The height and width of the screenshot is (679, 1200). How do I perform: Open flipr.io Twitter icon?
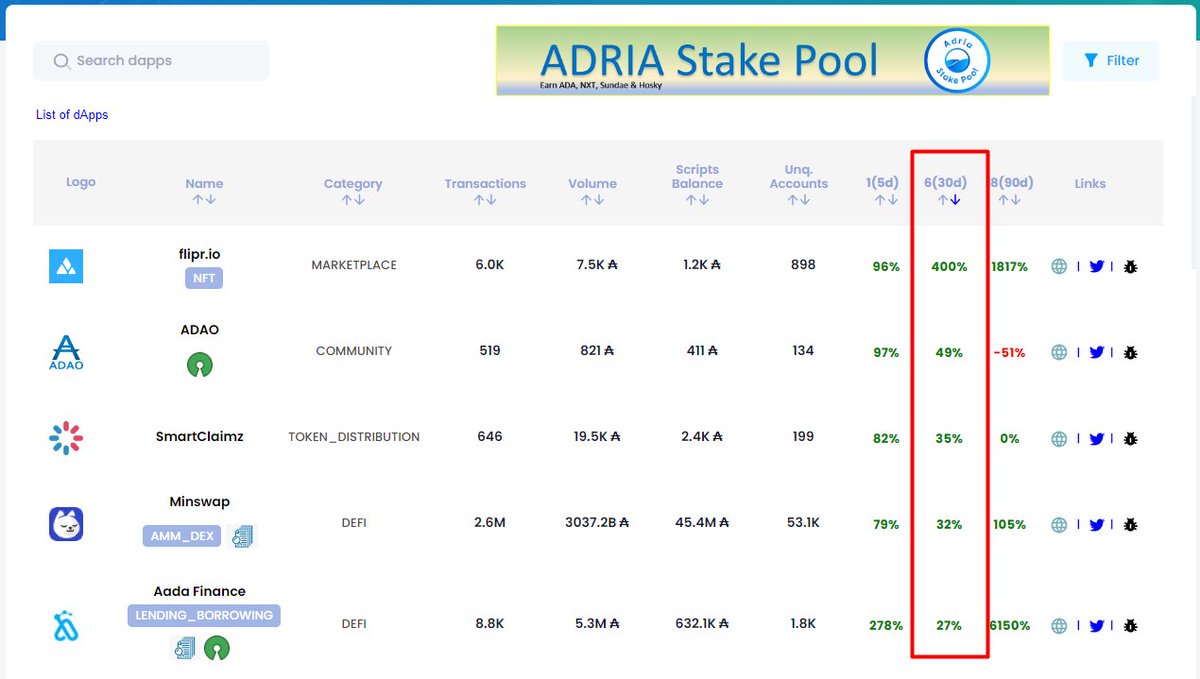tap(1097, 267)
